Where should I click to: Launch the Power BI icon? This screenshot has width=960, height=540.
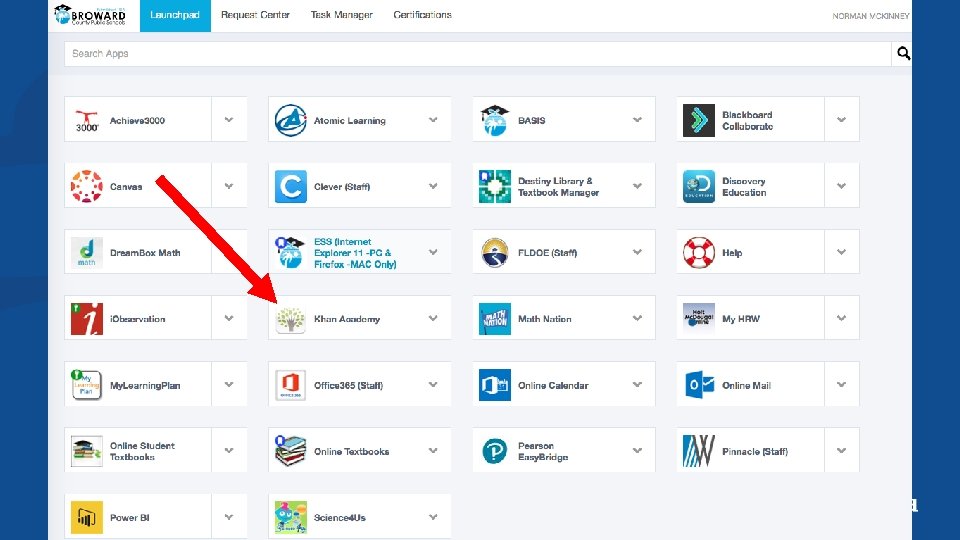(86, 517)
